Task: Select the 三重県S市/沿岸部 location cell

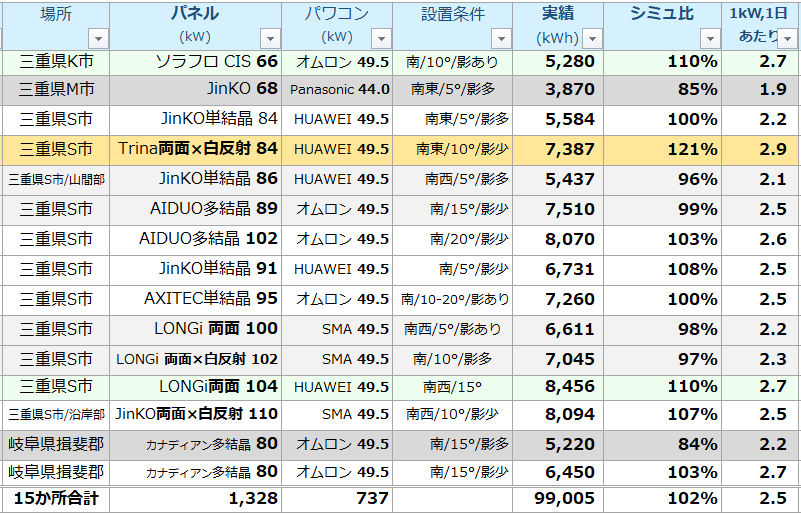Action: coord(56,414)
